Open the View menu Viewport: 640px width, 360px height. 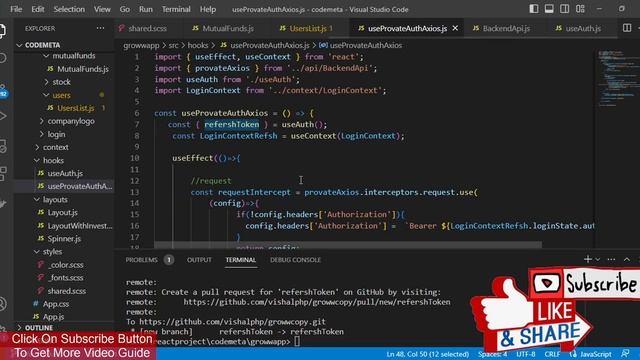102,9
